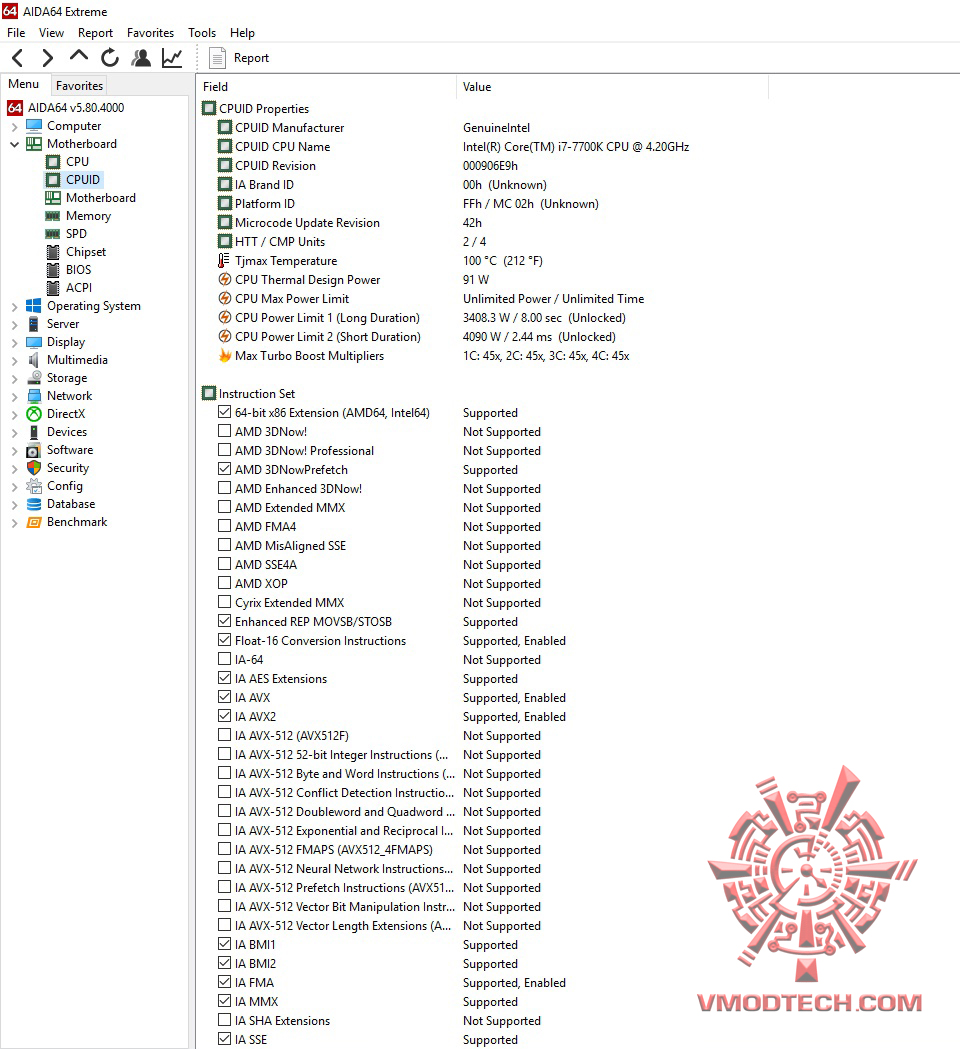960x1049 pixels.
Task: Click the Report button in the toolbar
Action: tap(239, 58)
